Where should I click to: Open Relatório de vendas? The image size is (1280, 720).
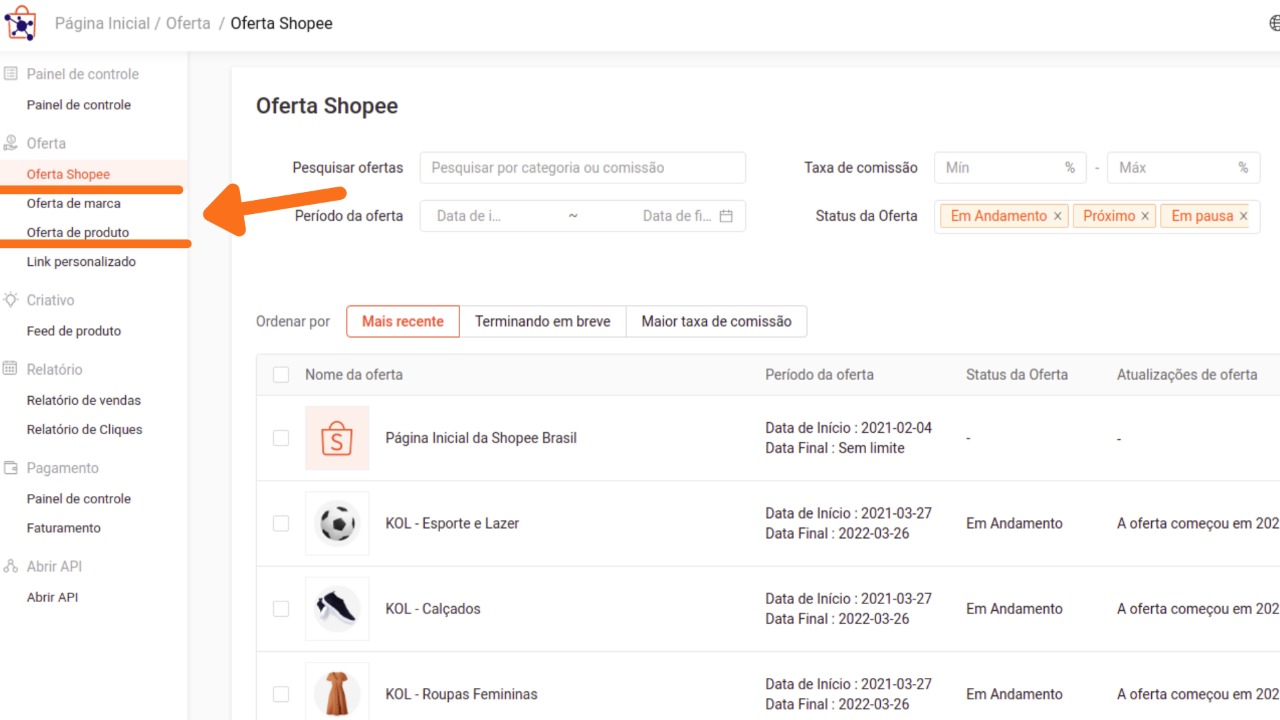pos(84,400)
